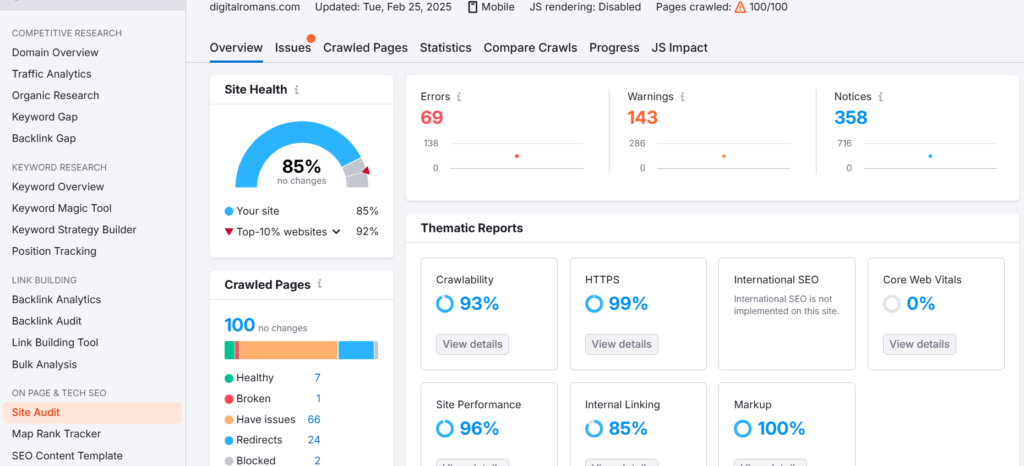Click the blue dot on Notices trend chart
This screenshot has width=1024, height=466.
[930, 156]
